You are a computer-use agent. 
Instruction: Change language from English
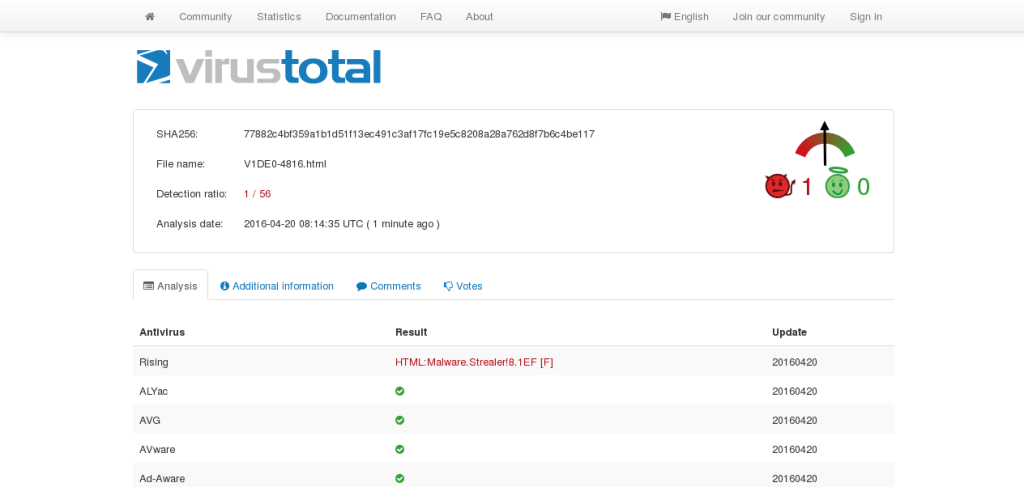click(684, 17)
